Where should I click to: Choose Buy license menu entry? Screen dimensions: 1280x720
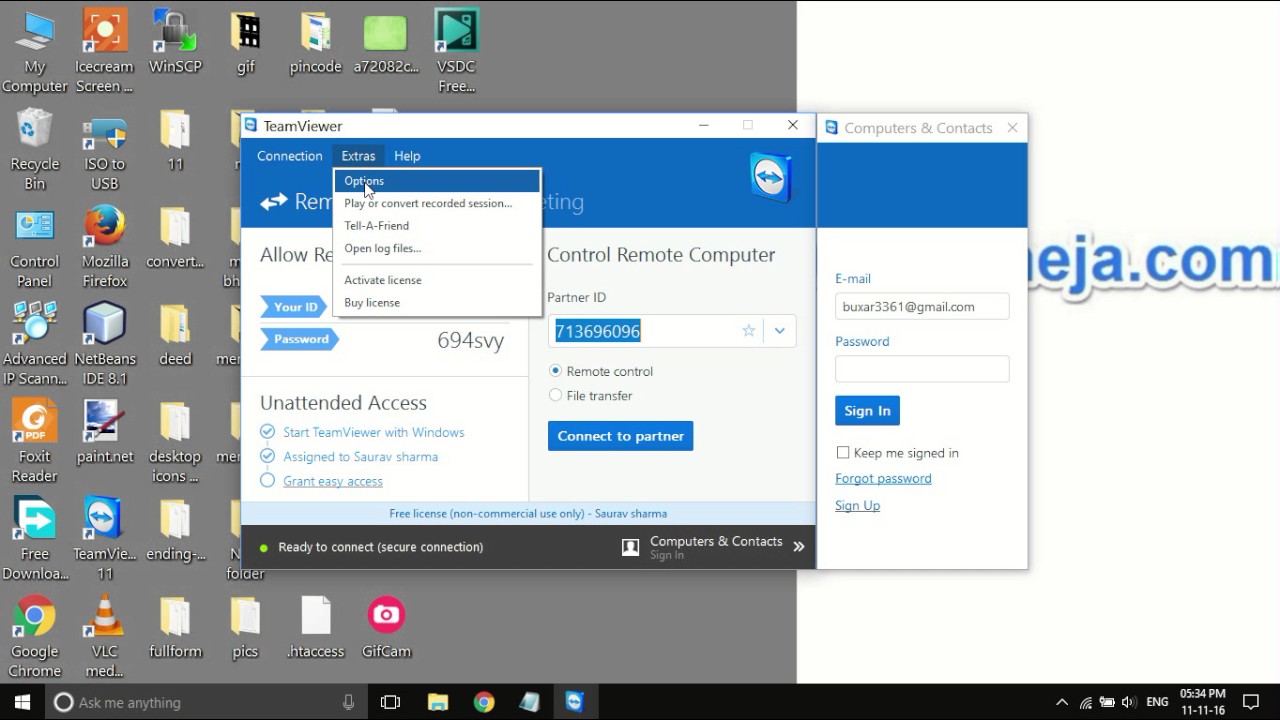pyautogui.click(x=437, y=302)
